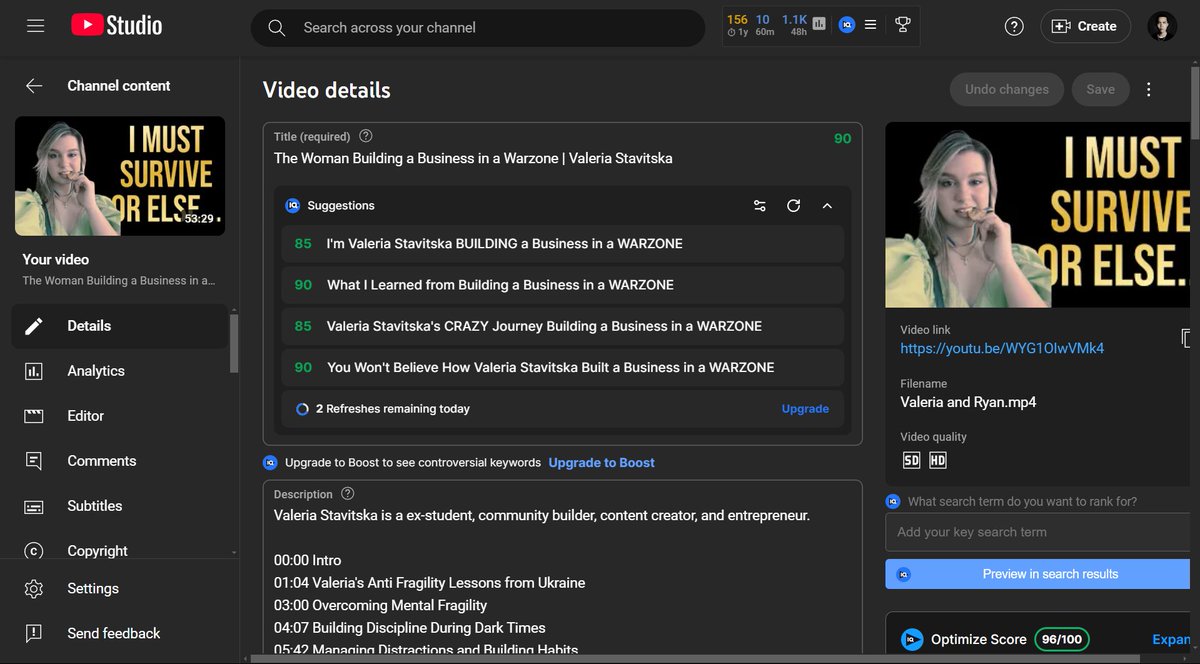The height and width of the screenshot is (664, 1200).
Task: Click the "00:00 Intro" description line
Action: 308,560
